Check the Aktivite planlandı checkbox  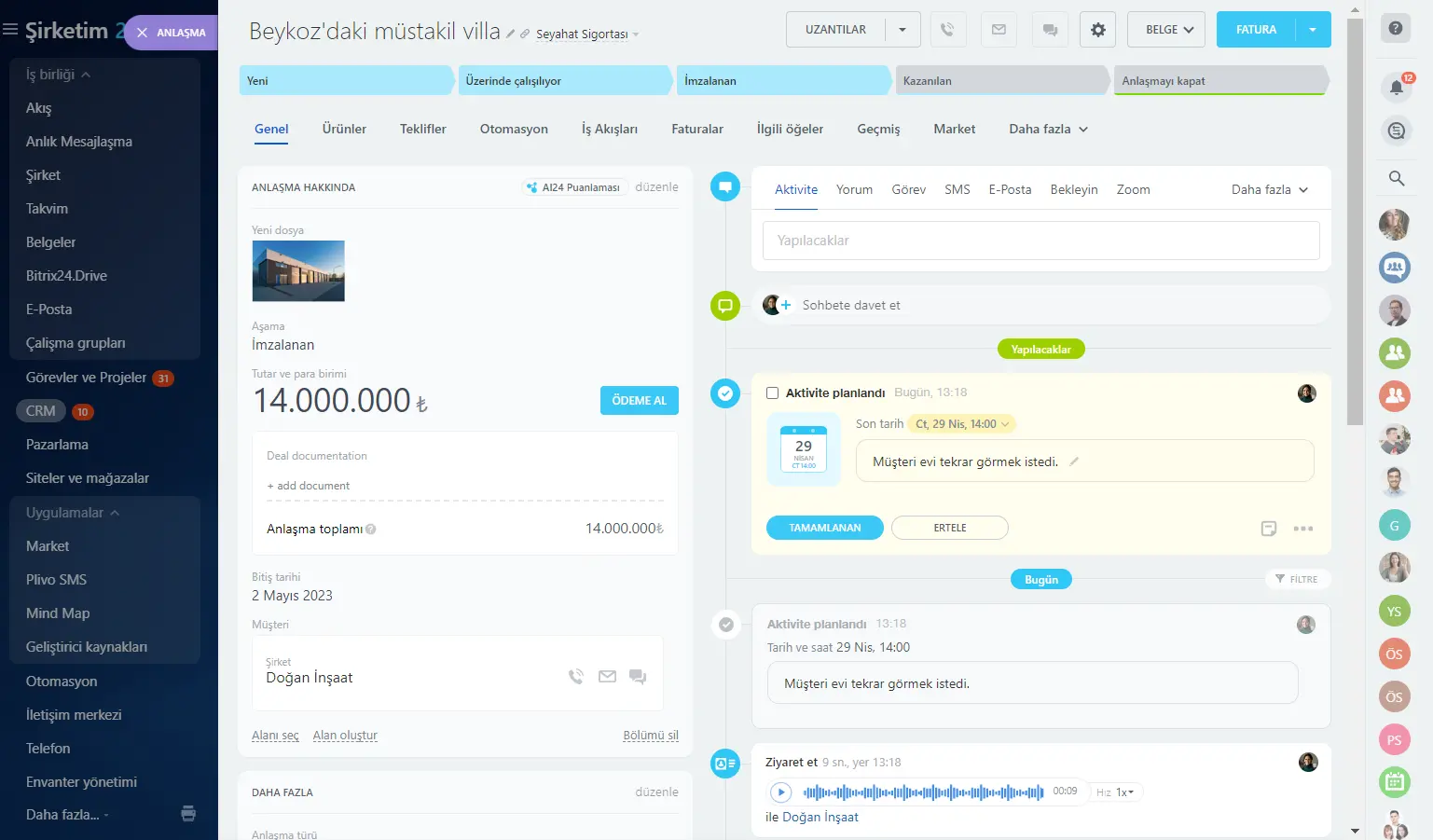click(772, 393)
